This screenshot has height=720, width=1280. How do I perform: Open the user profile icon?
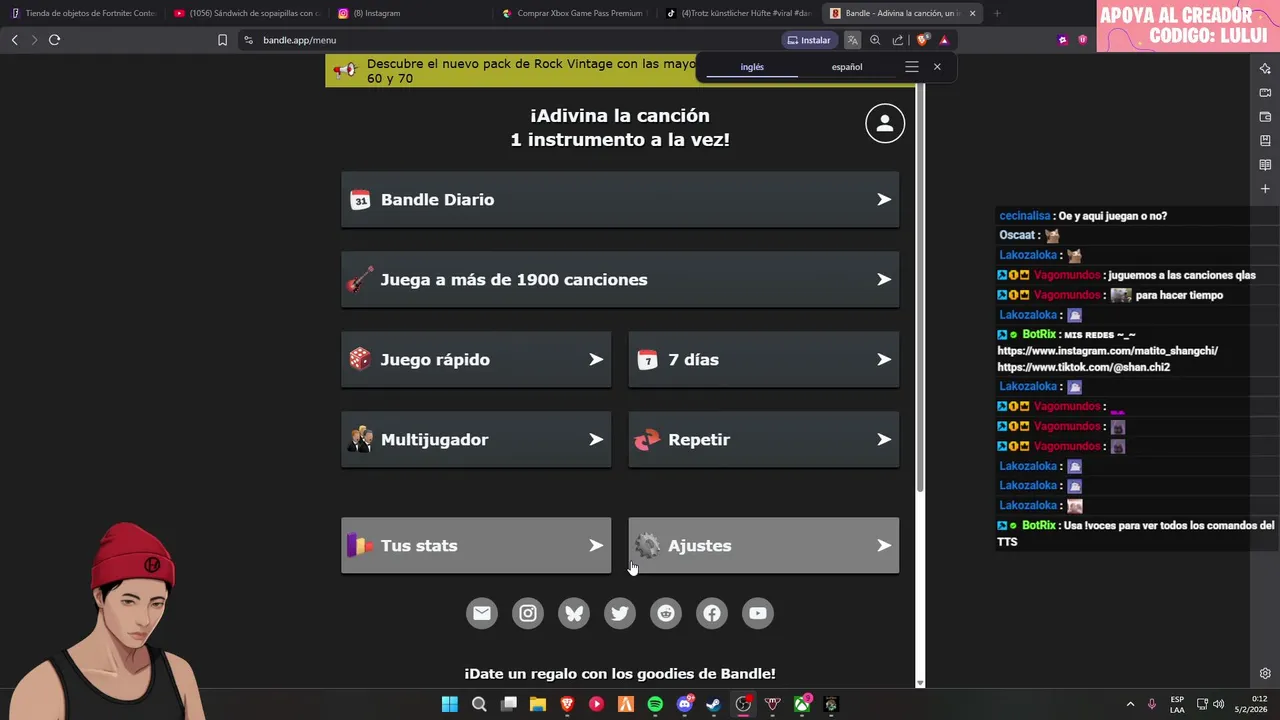[885, 123]
